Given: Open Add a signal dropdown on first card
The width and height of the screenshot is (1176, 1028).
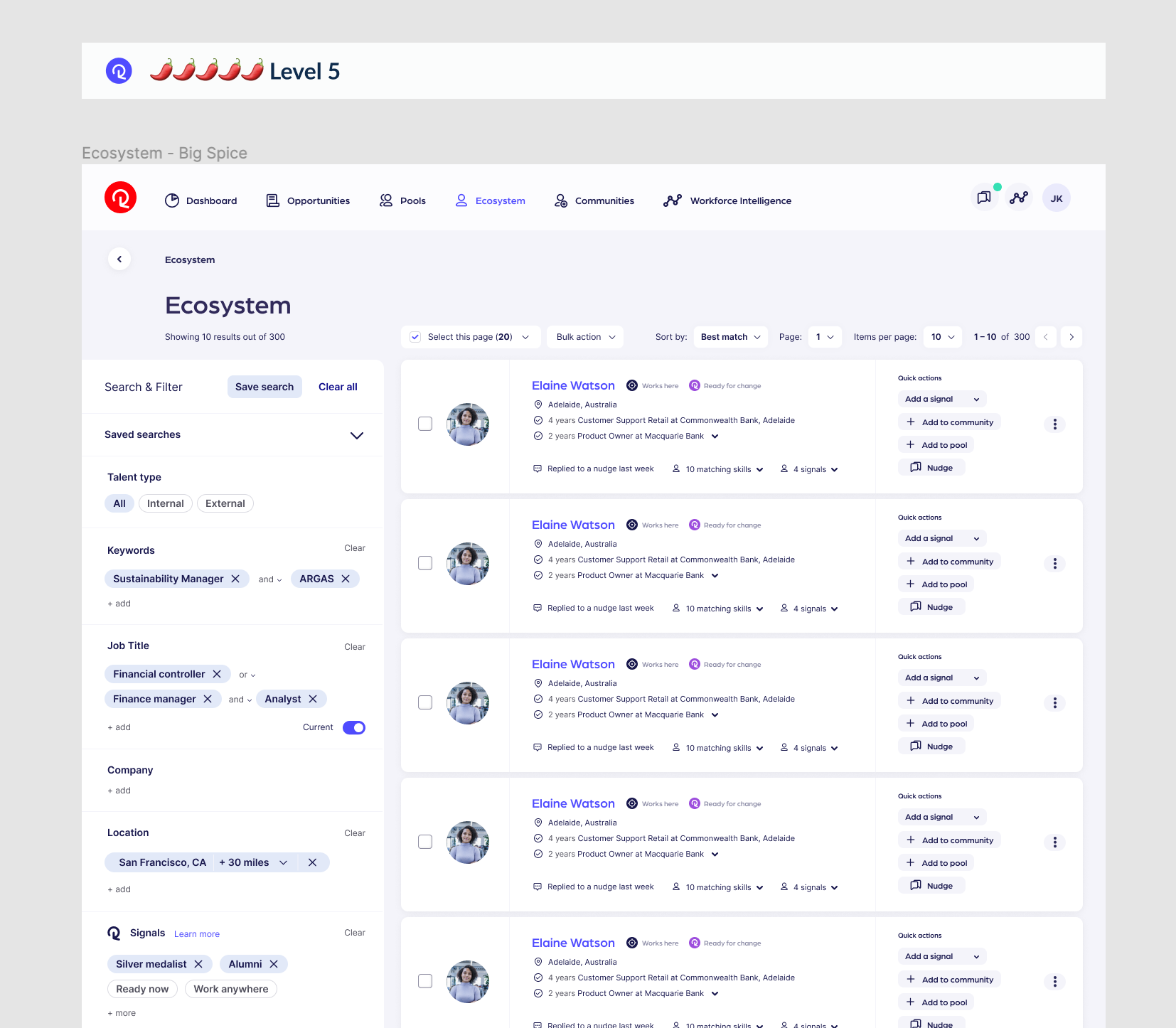Looking at the screenshot, I should click(943, 399).
